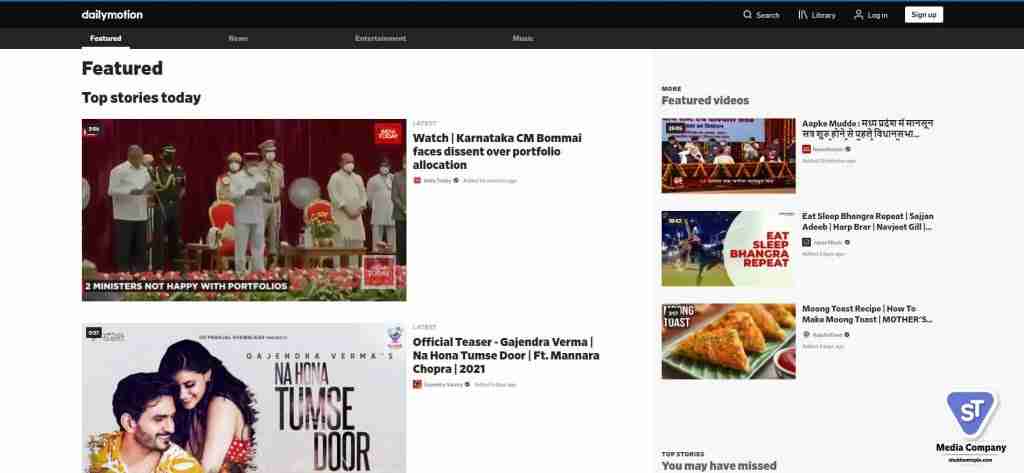The image size is (1024, 473).
Task: Open Moong Toast Recipe title link
Action: pos(867,314)
